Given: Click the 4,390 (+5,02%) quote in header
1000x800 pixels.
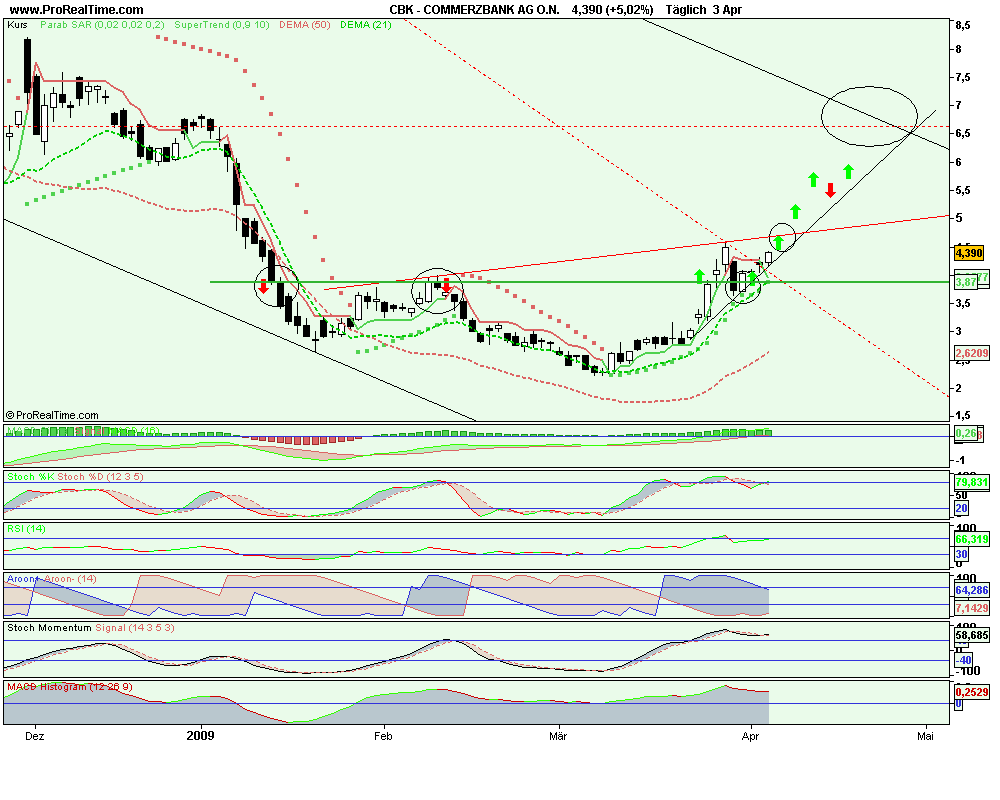Looking at the screenshot, I should [612, 10].
